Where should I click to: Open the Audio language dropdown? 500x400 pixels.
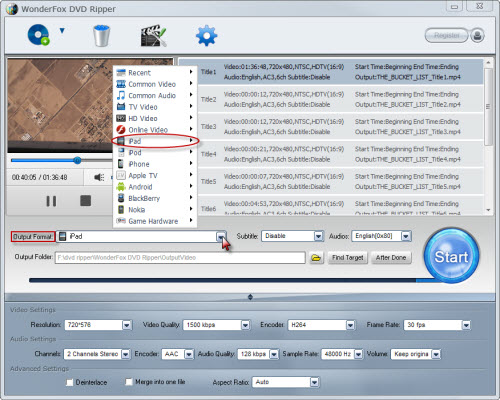coord(382,236)
